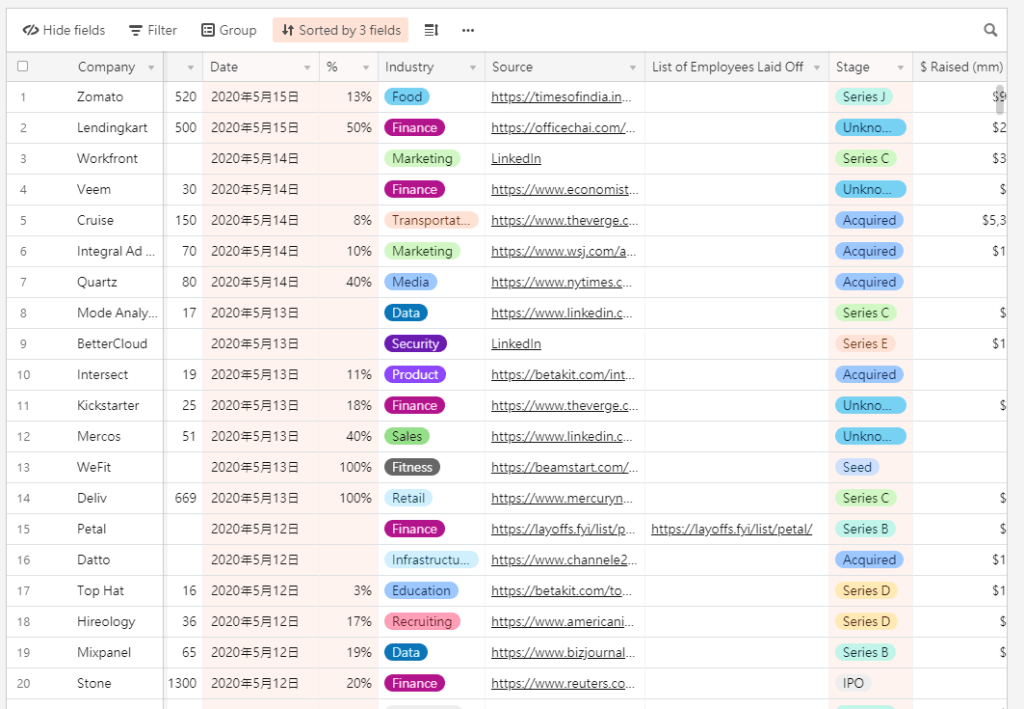The height and width of the screenshot is (709, 1024).
Task: Click the Fitness industry tag
Action: tap(412, 467)
